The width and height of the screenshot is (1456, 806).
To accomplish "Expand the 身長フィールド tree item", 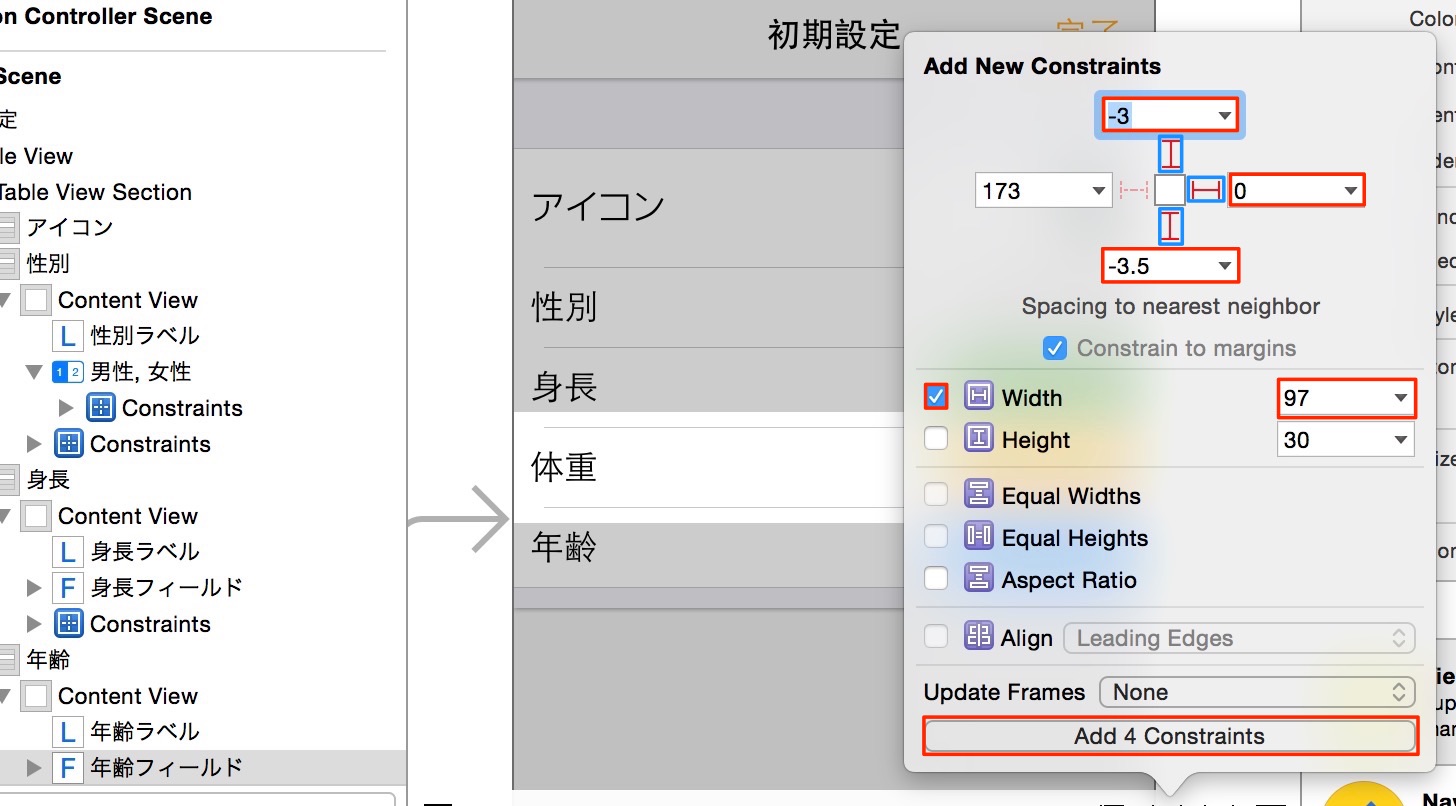I will [35, 588].
